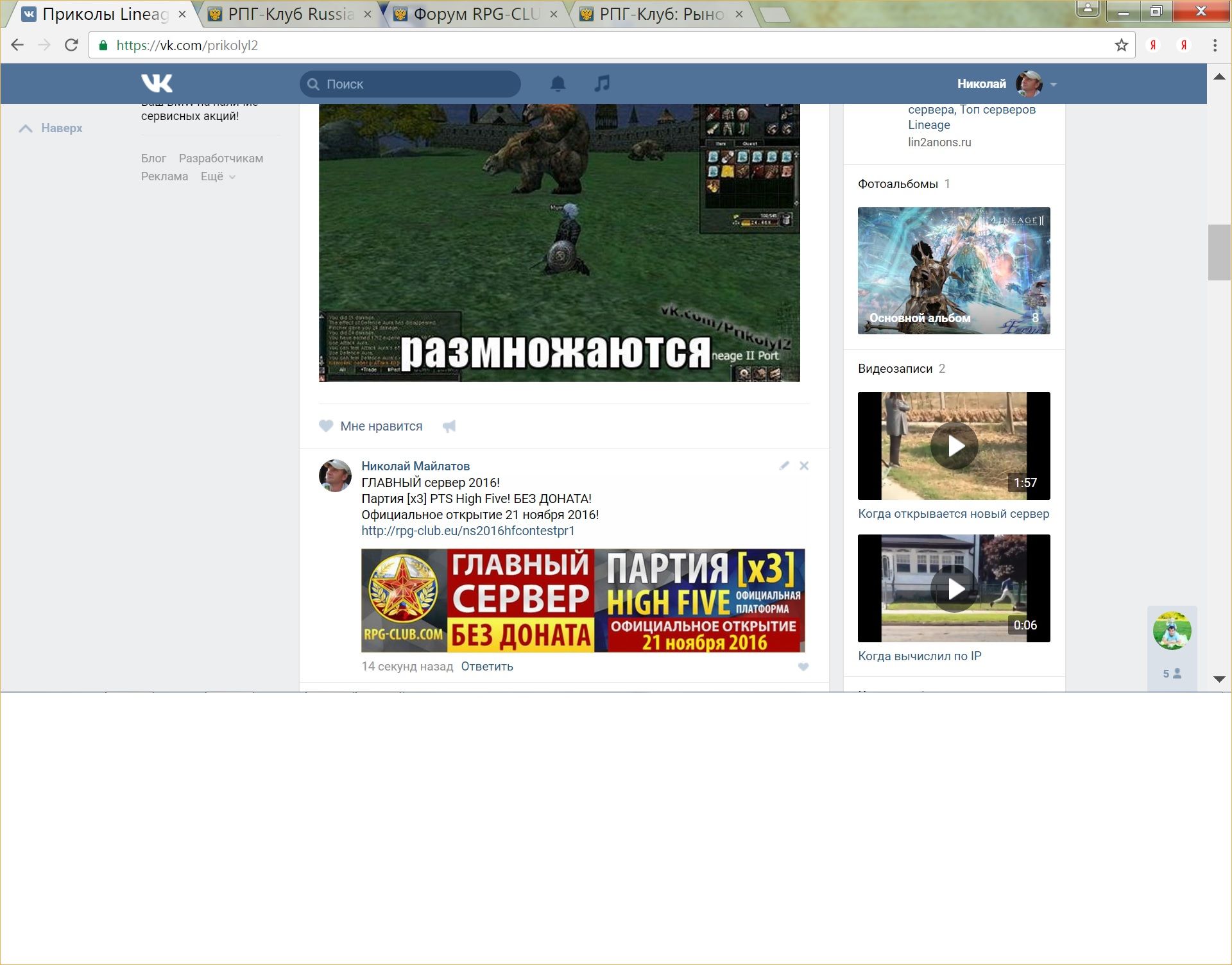This screenshot has width=1232, height=965.
Task: Open Когда открывается новый сервер title
Action: [x=954, y=514]
